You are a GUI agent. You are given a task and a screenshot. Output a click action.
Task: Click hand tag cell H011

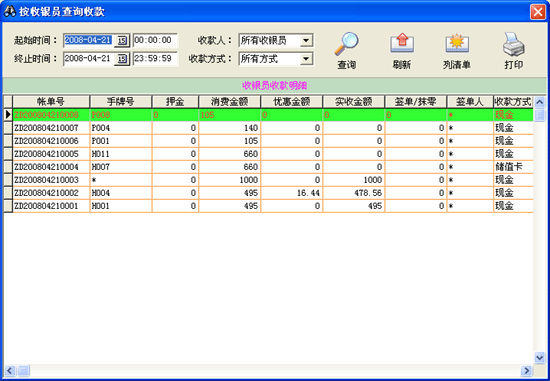121,154
